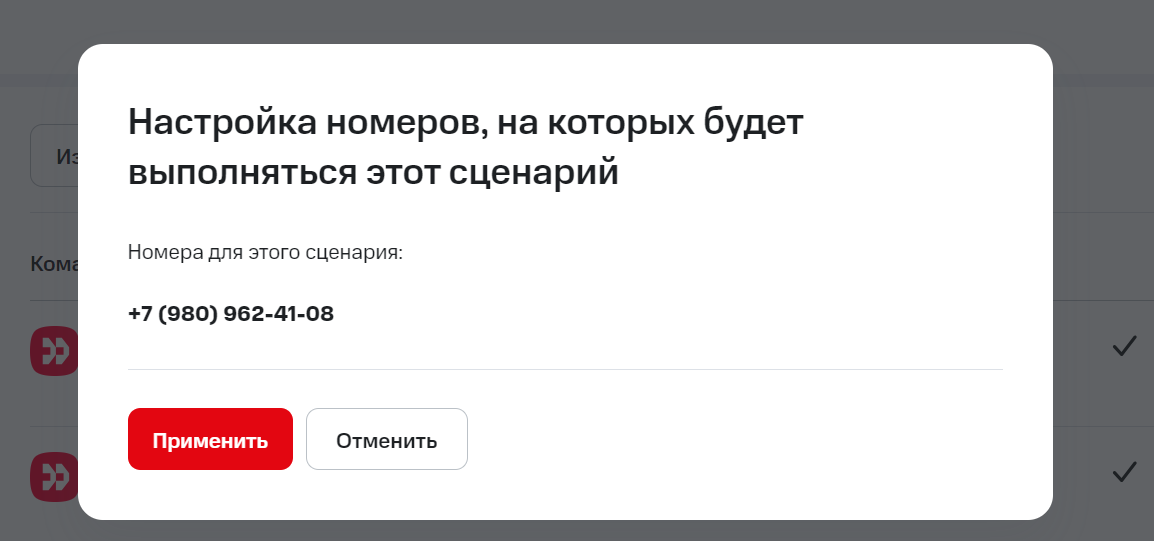The width and height of the screenshot is (1154, 541).
Task: Click the area code "(980)" in the number
Action: point(187,314)
